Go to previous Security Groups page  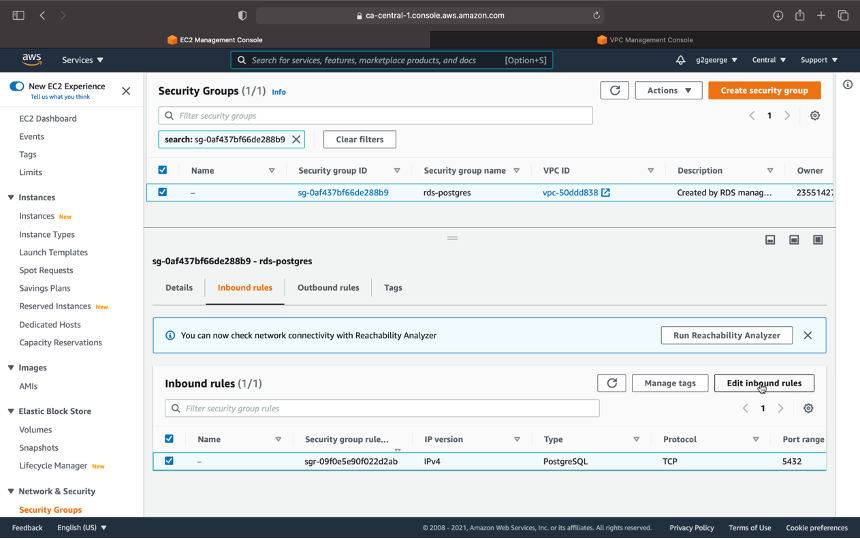(x=752, y=116)
